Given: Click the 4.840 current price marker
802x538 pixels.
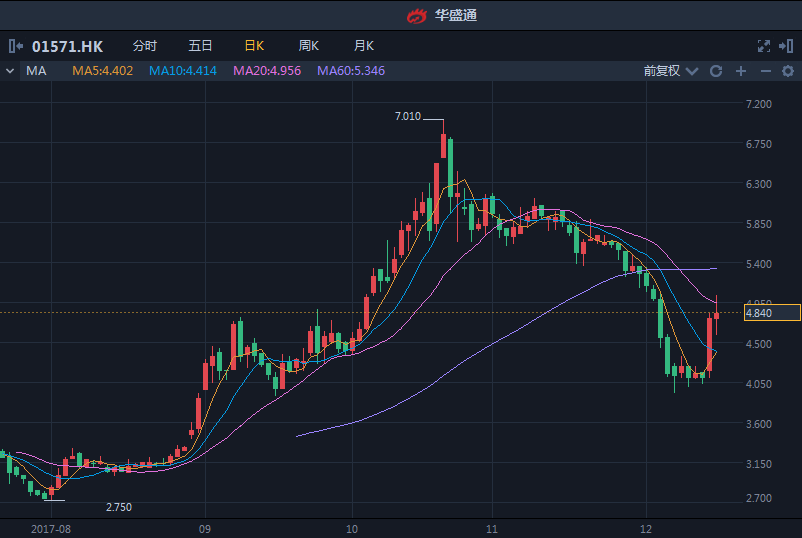Looking at the screenshot, I should pyautogui.click(x=771, y=313).
